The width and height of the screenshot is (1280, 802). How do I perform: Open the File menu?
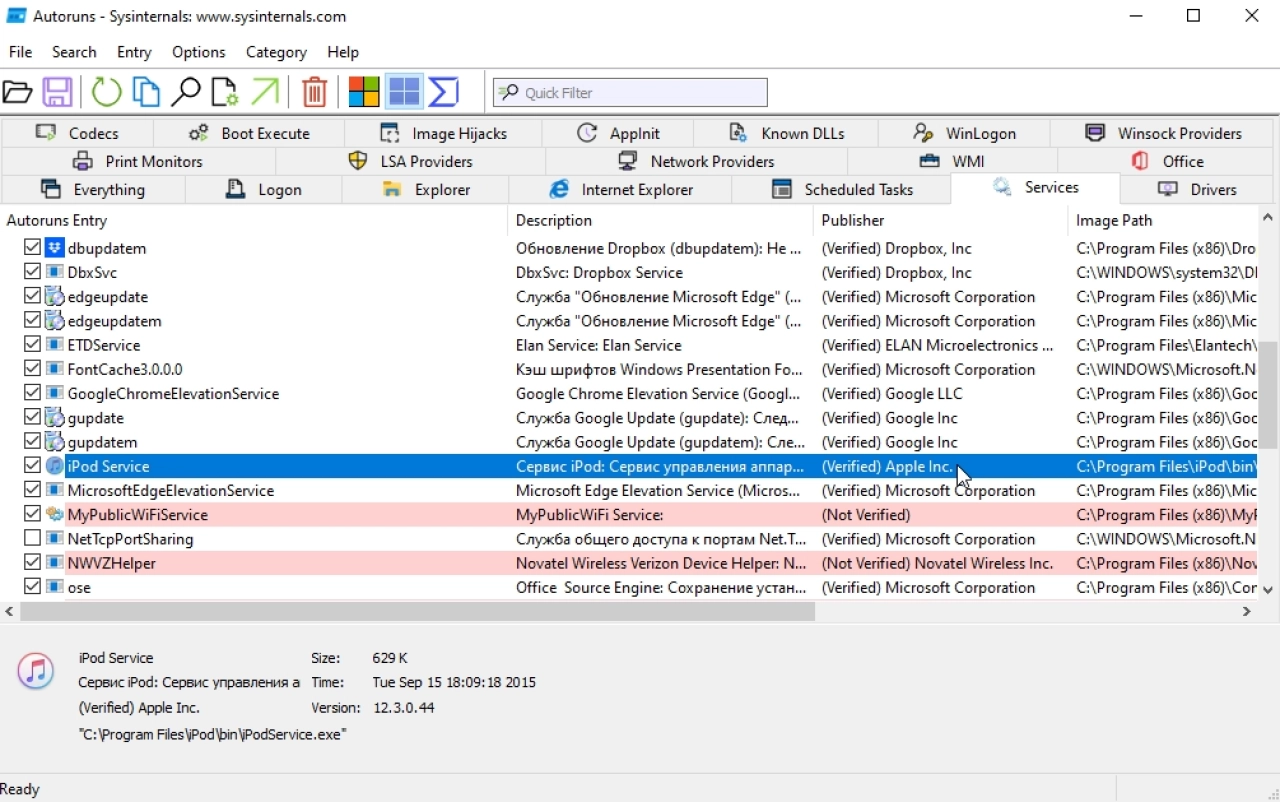coord(20,52)
